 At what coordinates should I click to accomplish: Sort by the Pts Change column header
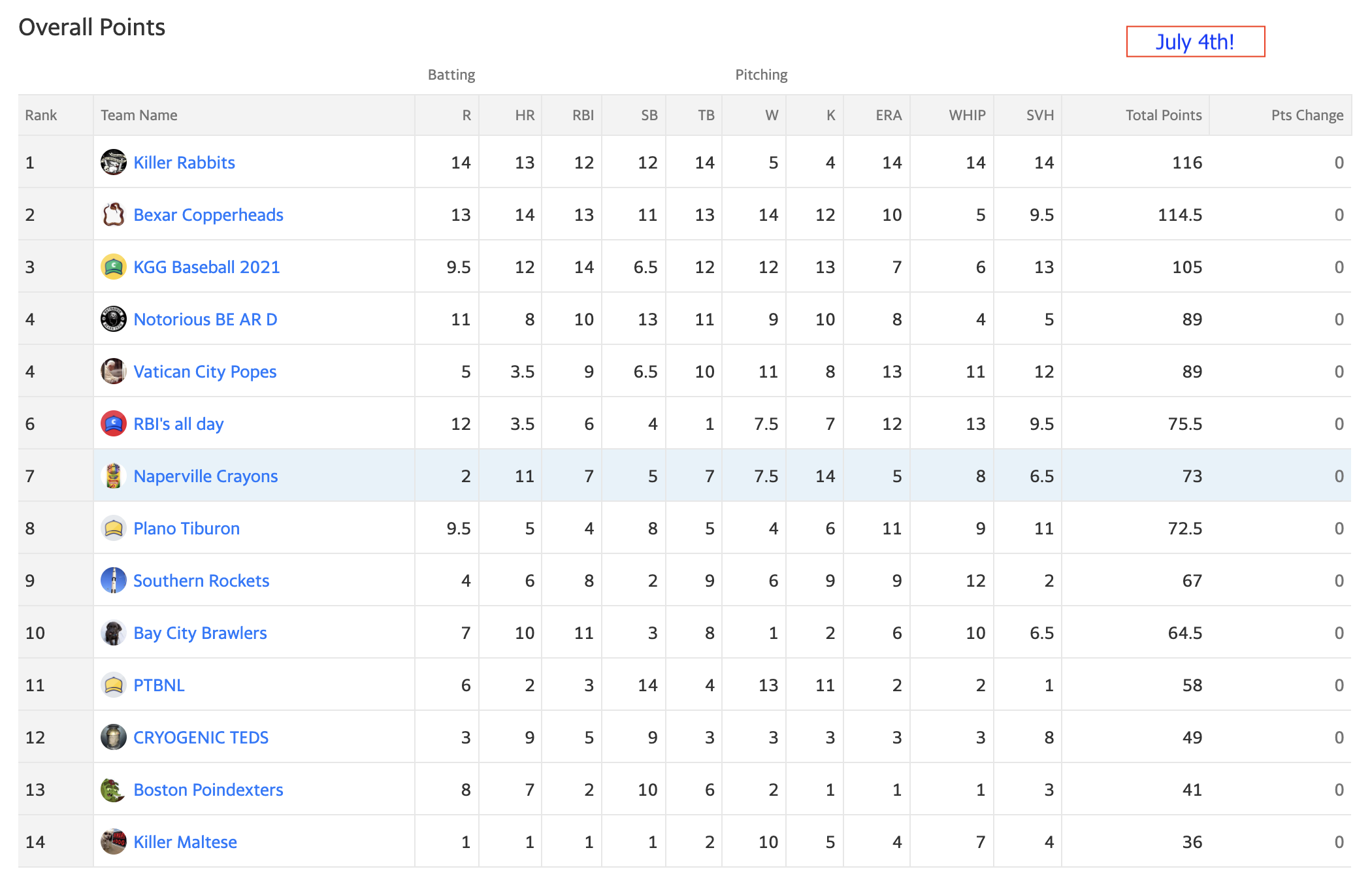tap(1307, 115)
